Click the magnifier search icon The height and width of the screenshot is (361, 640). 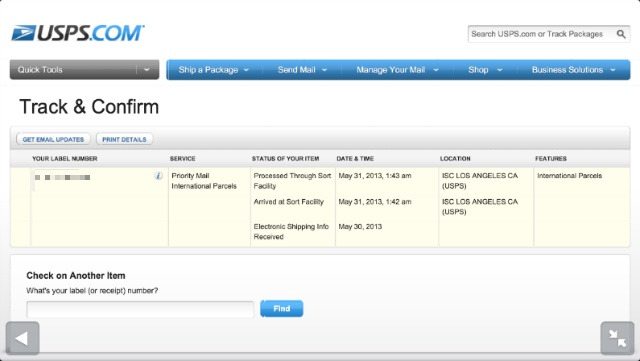point(621,34)
